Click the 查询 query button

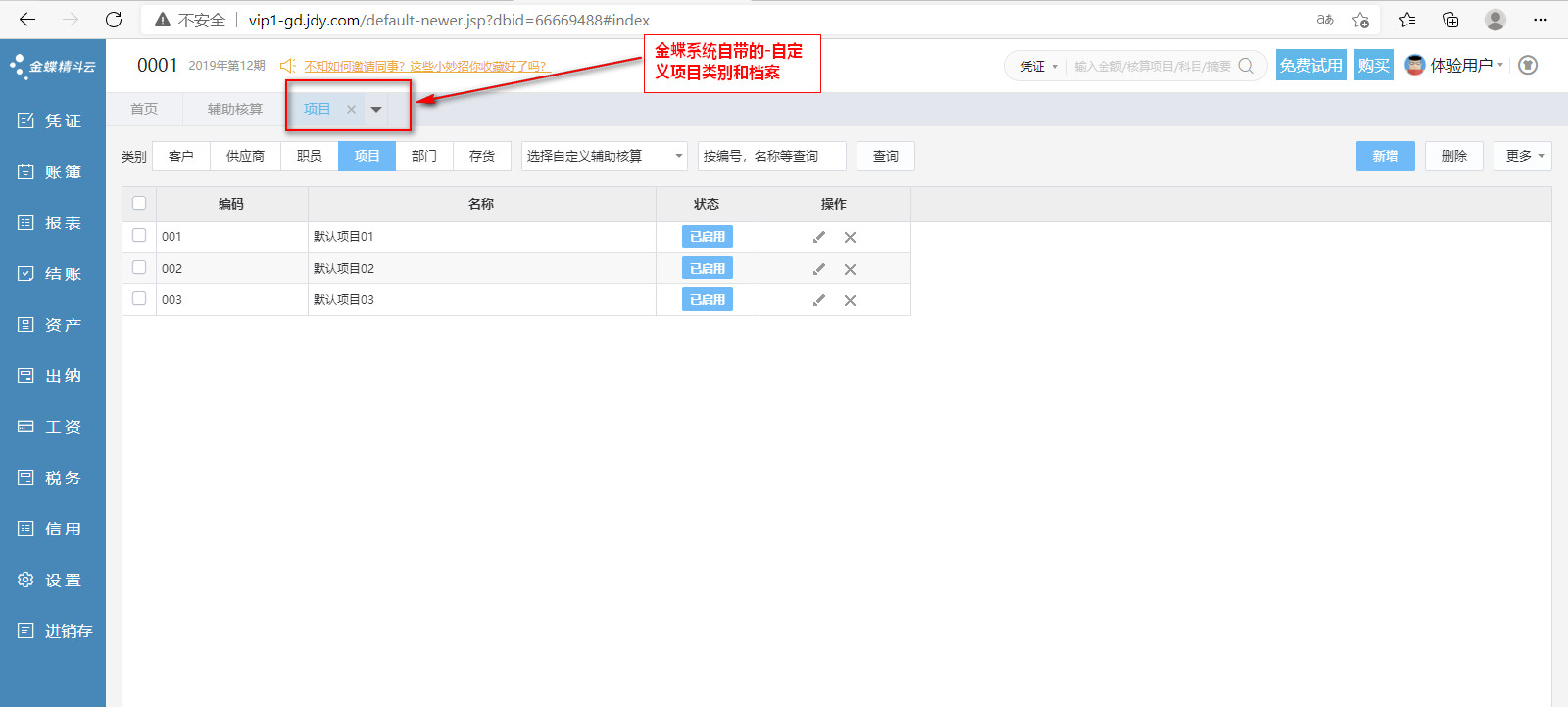click(886, 156)
